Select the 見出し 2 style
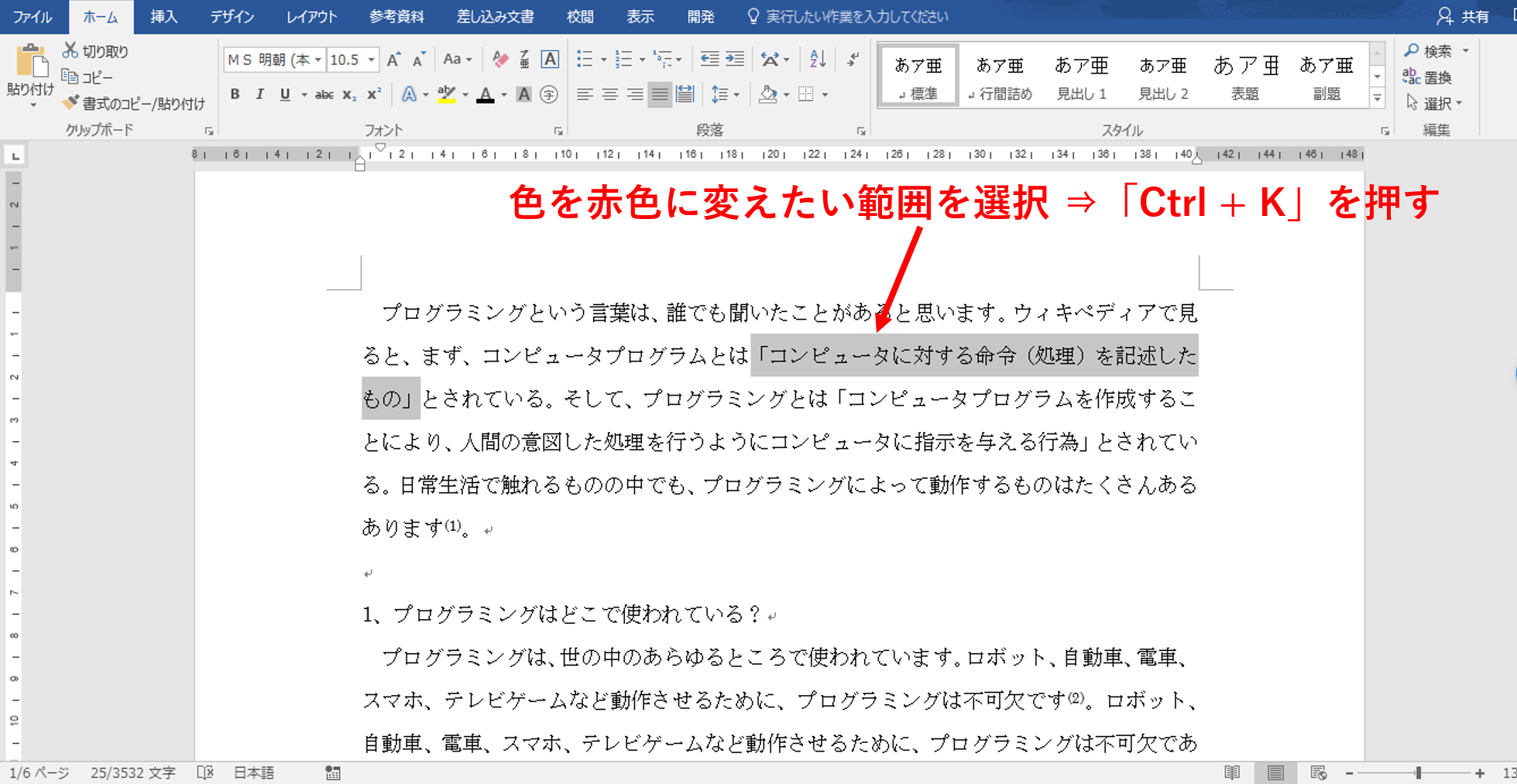Image resolution: width=1517 pixels, height=784 pixels. click(x=1163, y=77)
